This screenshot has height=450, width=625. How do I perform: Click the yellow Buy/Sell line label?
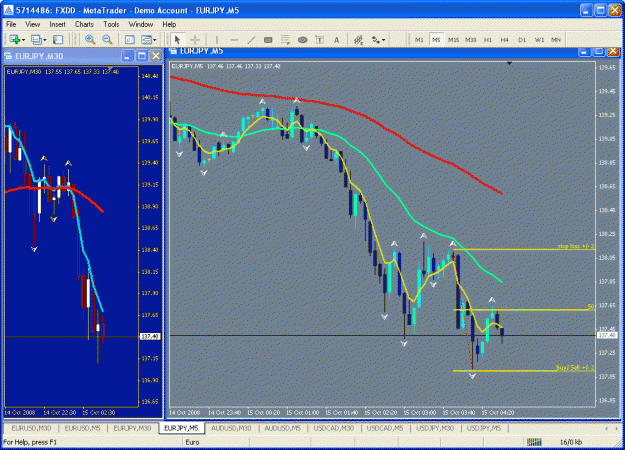click(x=575, y=367)
